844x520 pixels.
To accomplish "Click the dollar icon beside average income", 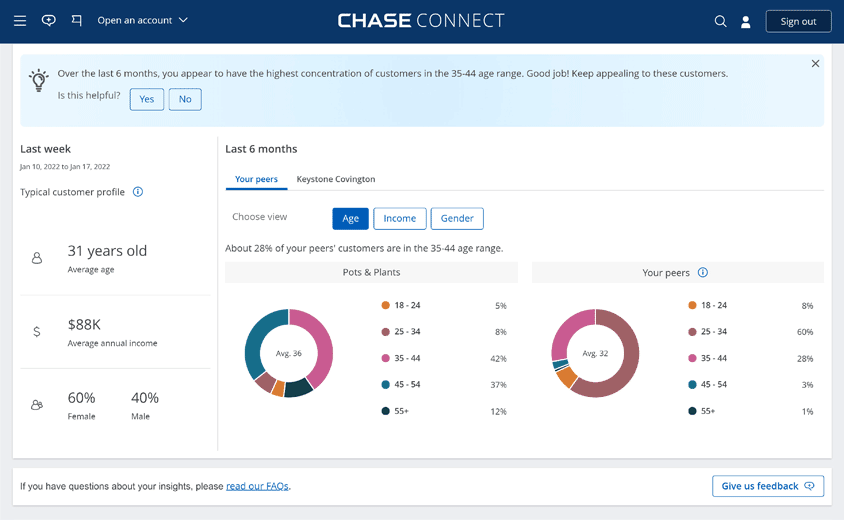I will (x=37, y=332).
